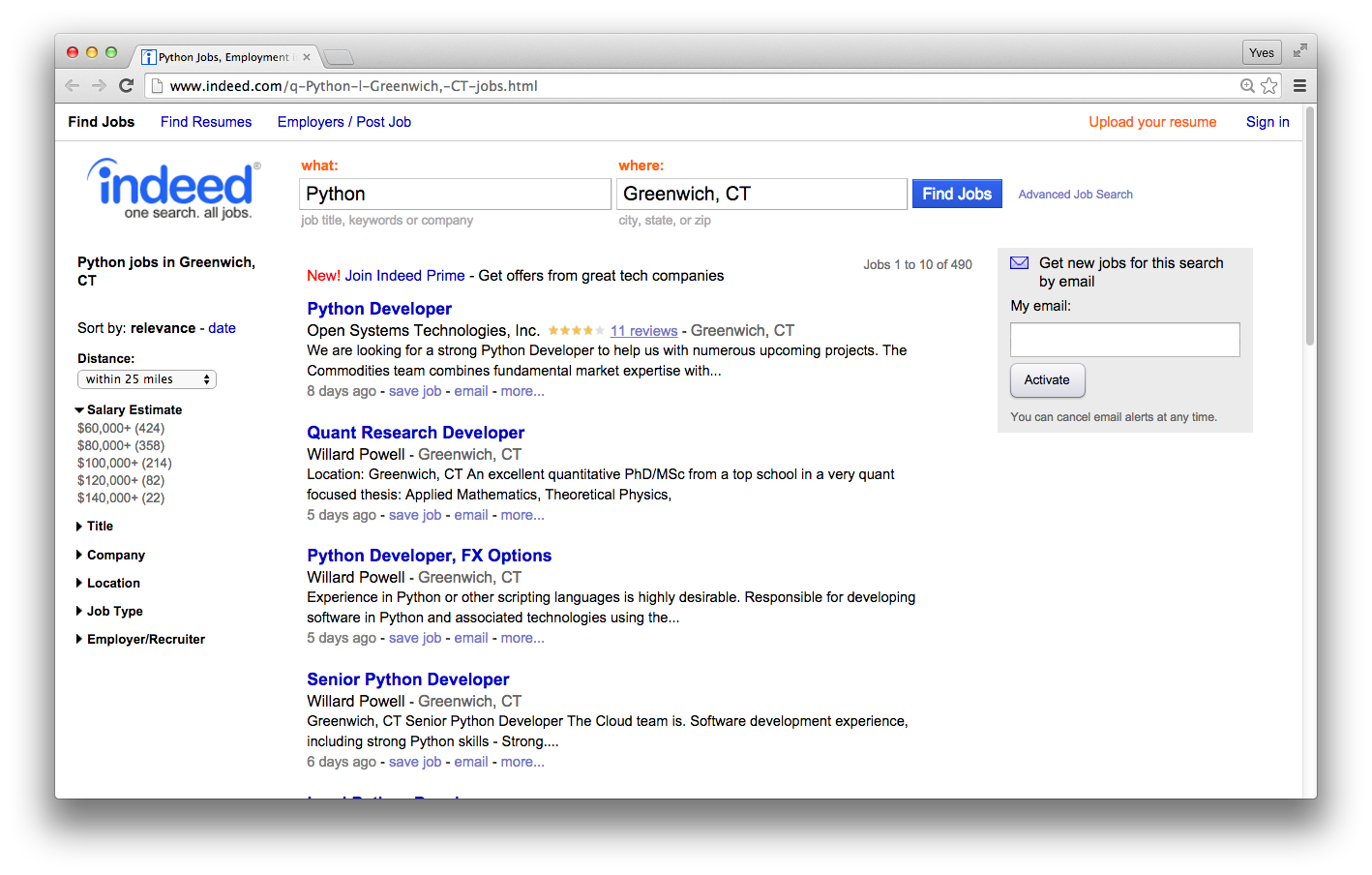Click the Activate button

[1048, 380]
